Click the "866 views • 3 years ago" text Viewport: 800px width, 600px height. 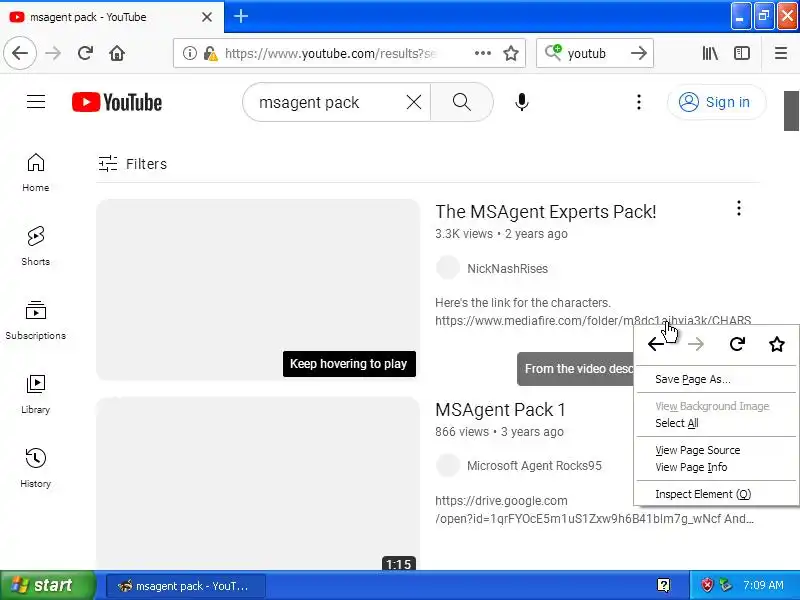(x=499, y=432)
